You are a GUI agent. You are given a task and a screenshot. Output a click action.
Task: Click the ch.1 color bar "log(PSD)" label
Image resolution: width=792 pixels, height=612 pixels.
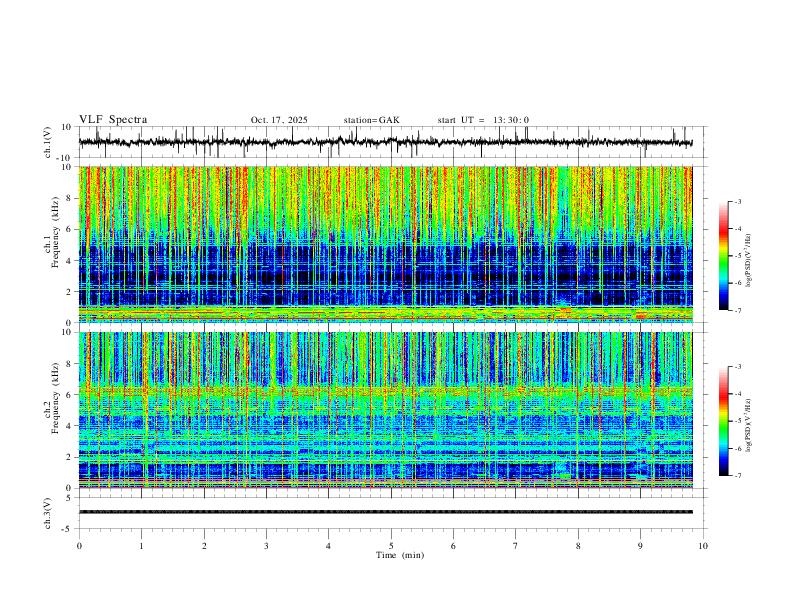(748, 260)
